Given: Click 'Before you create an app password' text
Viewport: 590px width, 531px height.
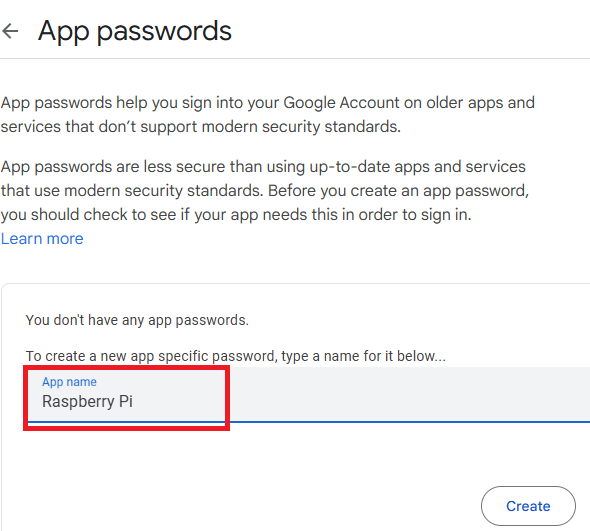Looking at the screenshot, I should [398, 191].
